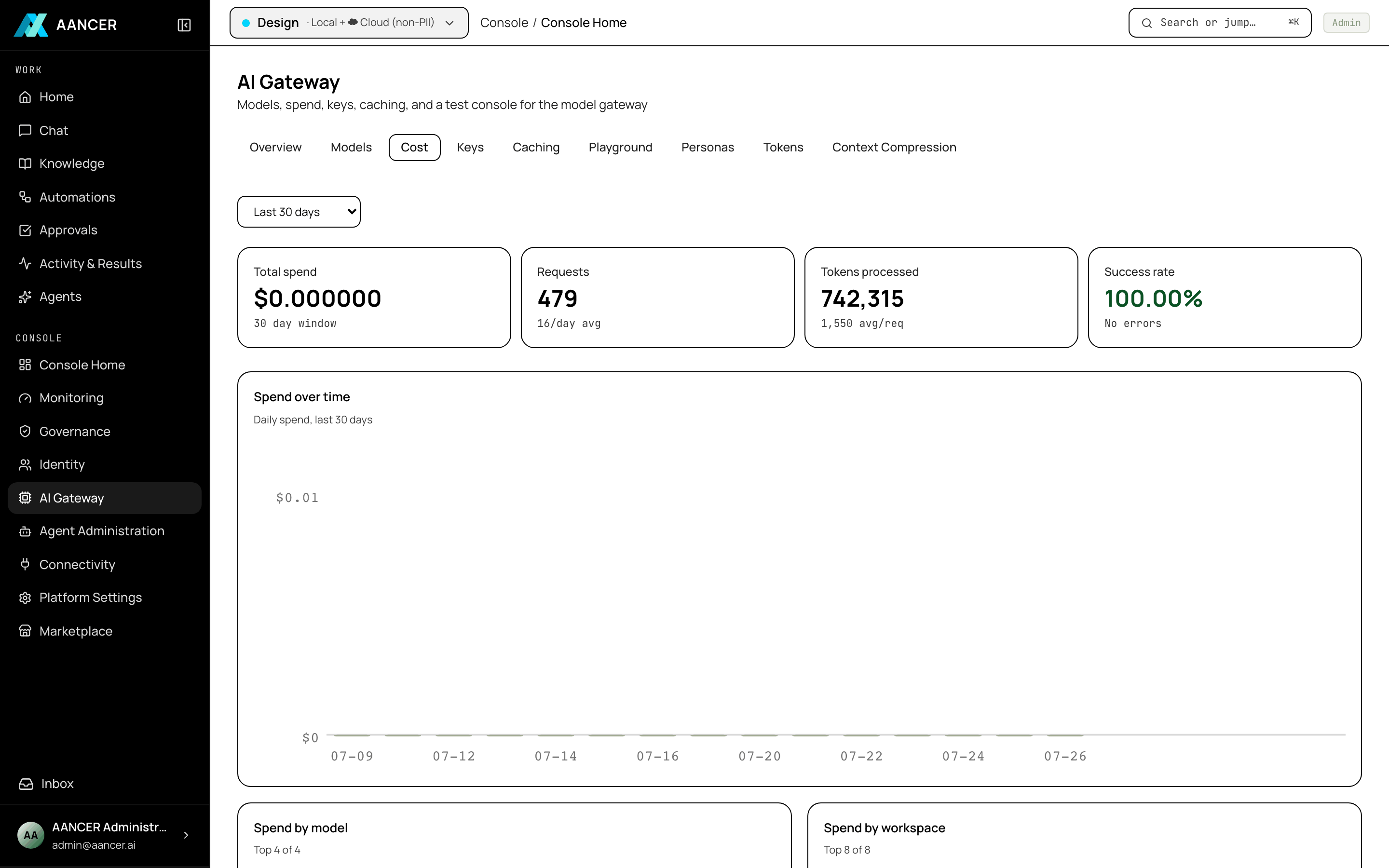This screenshot has height=868, width=1389.
Task: Switch to the Context Compression tab
Action: tap(894, 148)
